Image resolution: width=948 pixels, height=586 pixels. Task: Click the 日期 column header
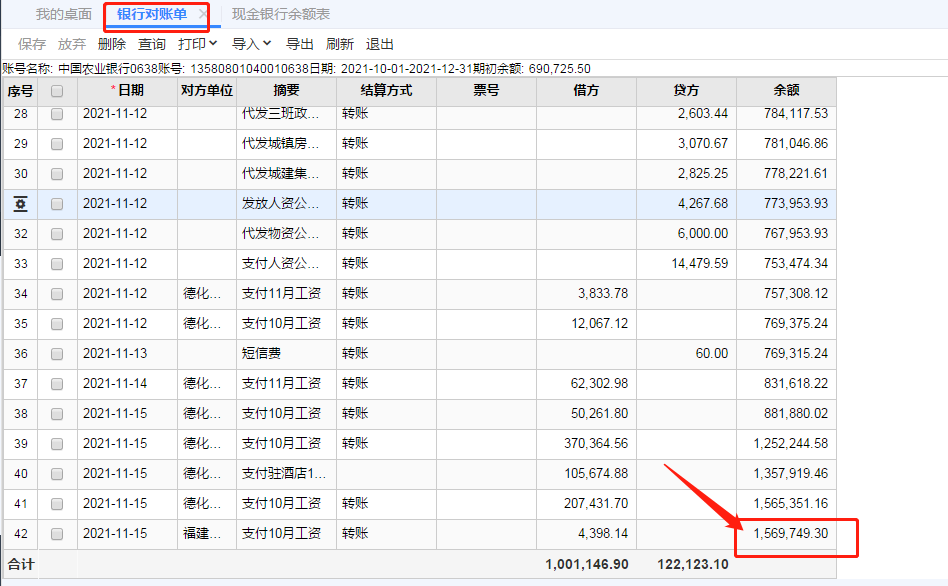[x=128, y=91]
